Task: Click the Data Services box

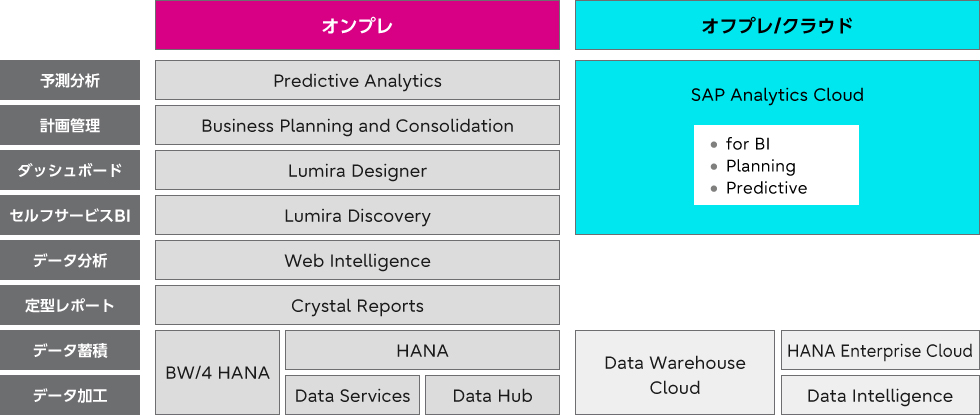Action: pyautogui.click(x=352, y=395)
